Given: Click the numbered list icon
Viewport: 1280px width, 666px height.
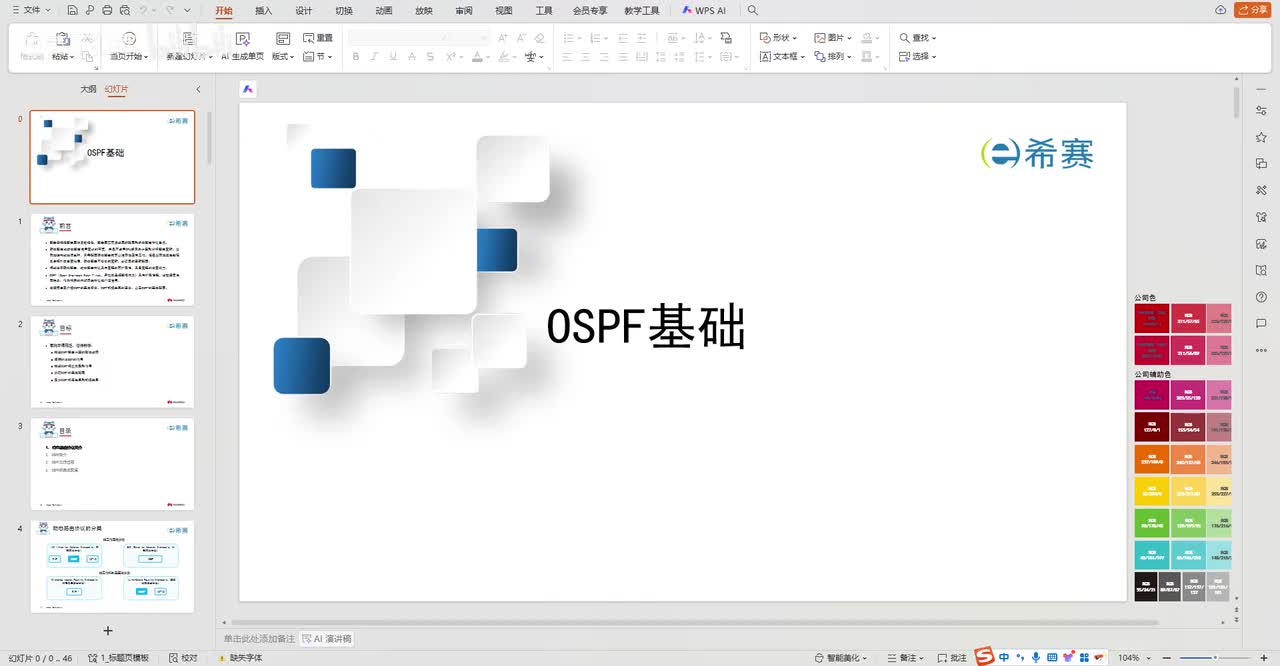Looking at the screenshot, I should click(597, 38).
